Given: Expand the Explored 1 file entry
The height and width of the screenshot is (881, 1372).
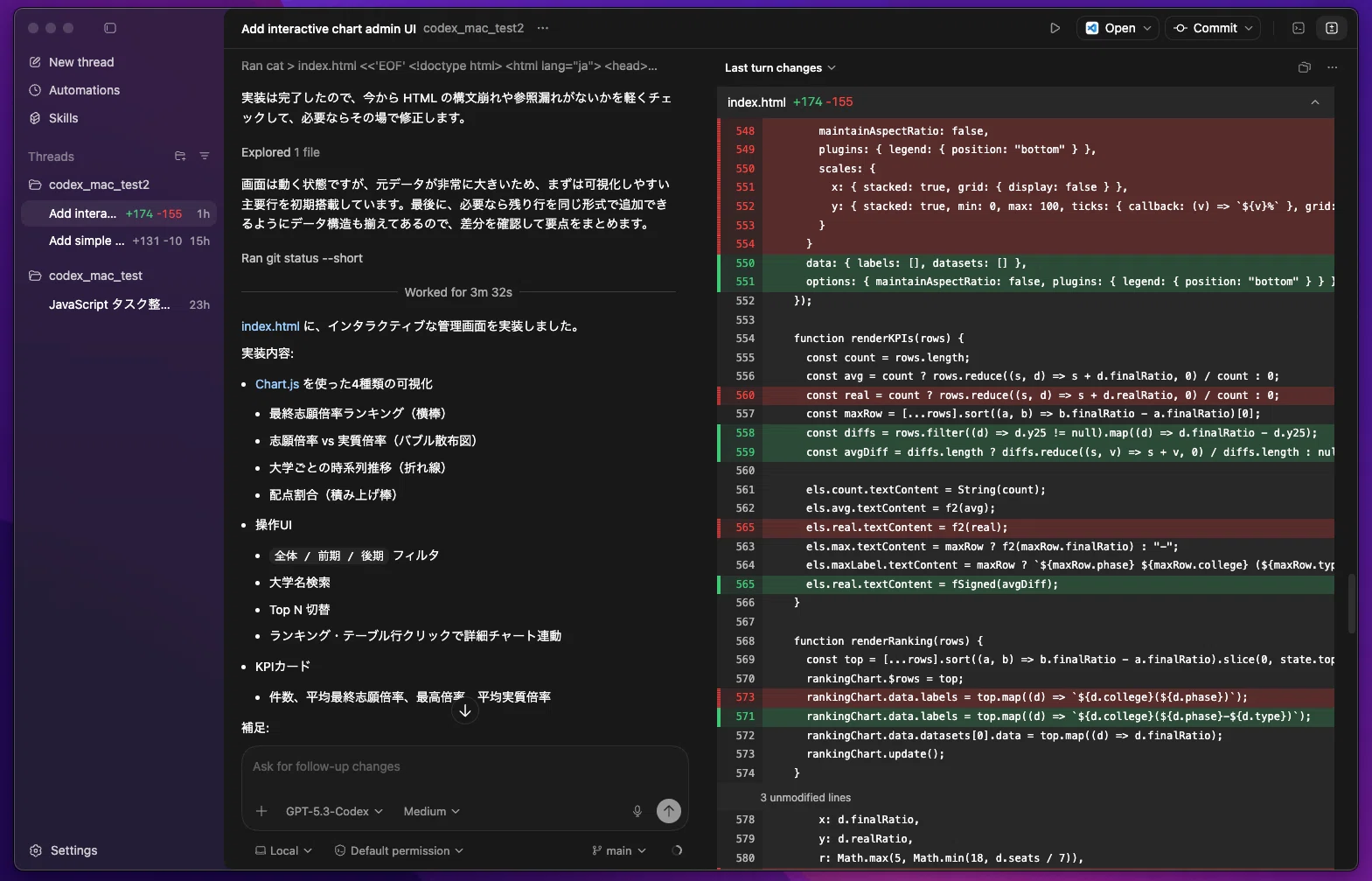Looking at the screenshot, I should click(x=281, y=152).
